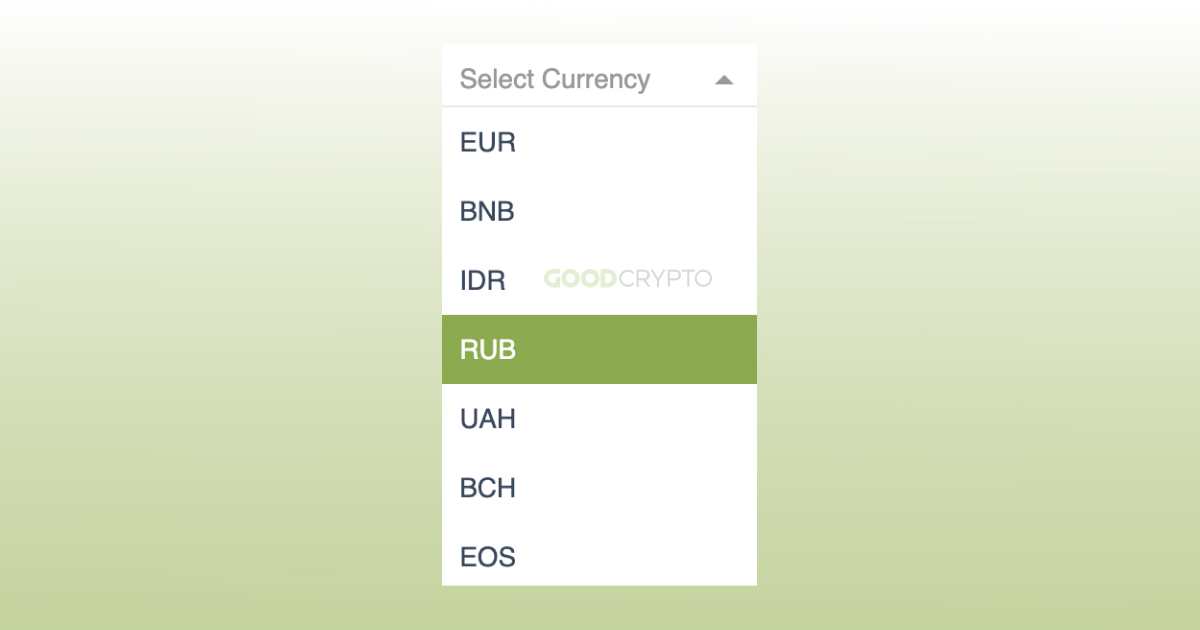This screenshot has height=630, width=1200.
Task: Click the green highlighted list row
Action: [598, 350]
